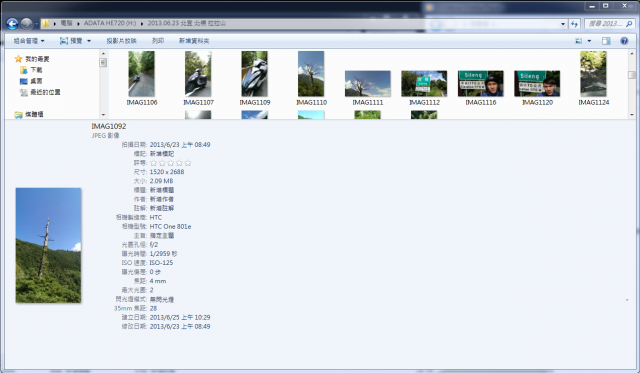Image resolution: width=640 pixels, height=373 pixels.
Task: Select 我的最愛 favorites in the sidebar
Action: 37,59
